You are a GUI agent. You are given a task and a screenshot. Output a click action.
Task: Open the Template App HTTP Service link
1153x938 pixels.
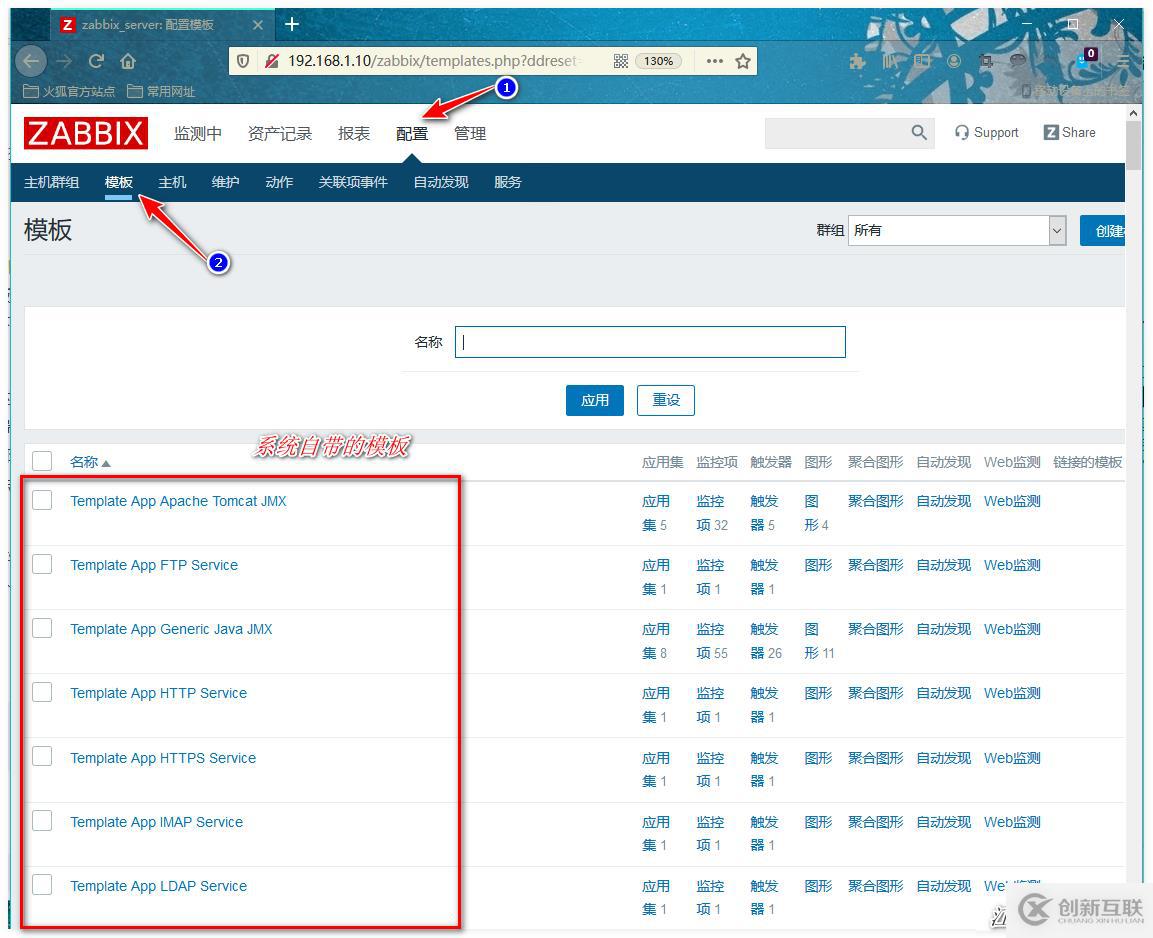(159, 693)
